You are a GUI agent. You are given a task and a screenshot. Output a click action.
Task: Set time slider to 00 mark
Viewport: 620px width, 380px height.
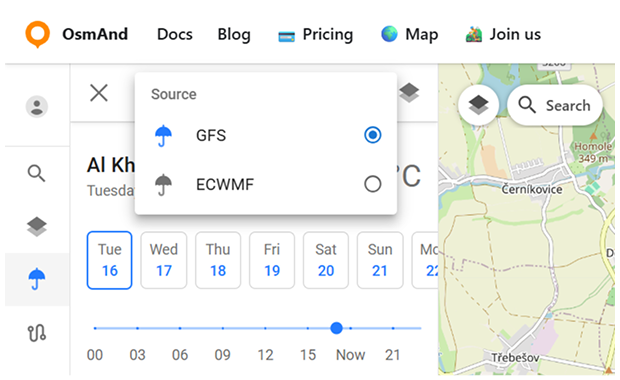pos(95,328)
